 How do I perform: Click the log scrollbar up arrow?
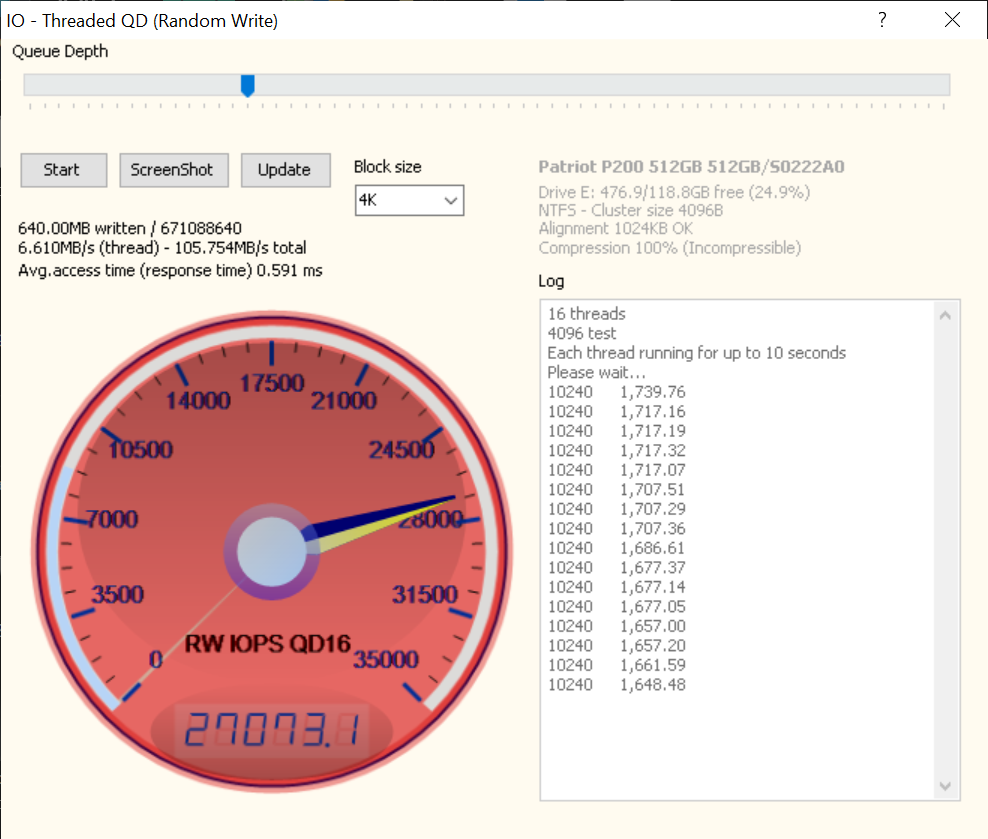[945, 316]
